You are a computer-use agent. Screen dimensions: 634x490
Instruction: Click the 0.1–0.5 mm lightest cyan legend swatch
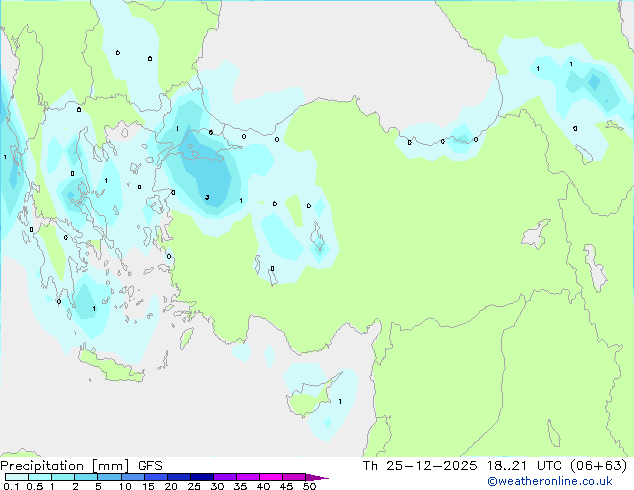pos(17,477)
